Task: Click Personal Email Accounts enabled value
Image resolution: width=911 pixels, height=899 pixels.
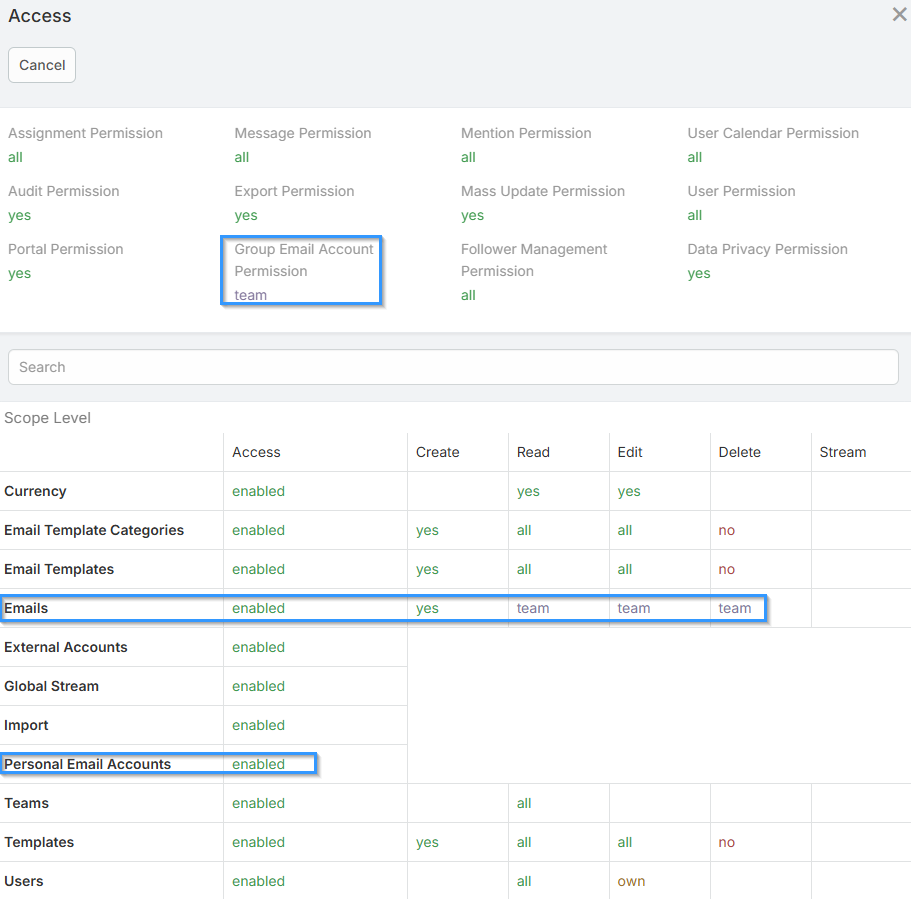Action: click(258, 764)
